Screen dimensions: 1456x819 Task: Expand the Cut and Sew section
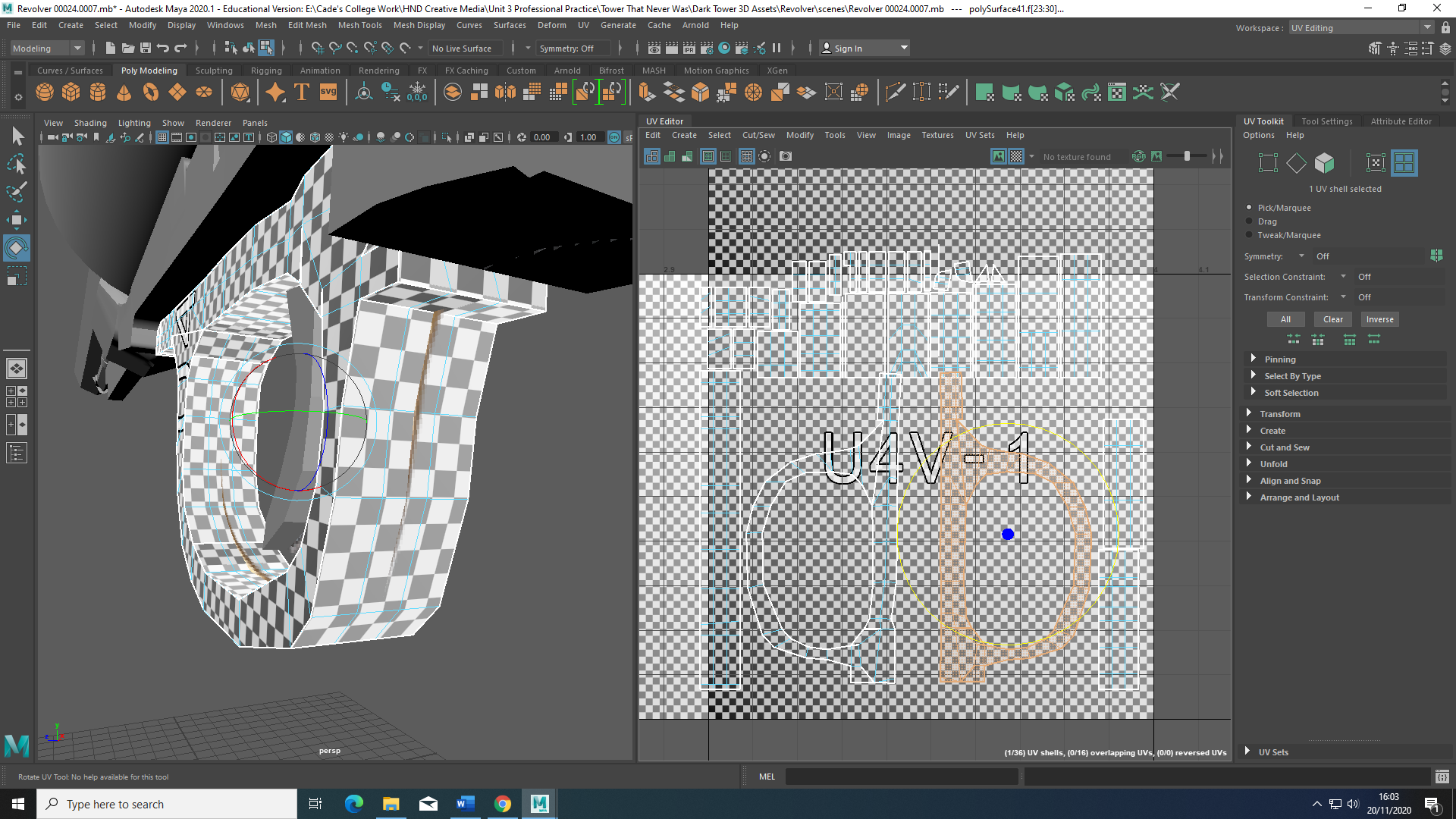[x=1284, y=447]
